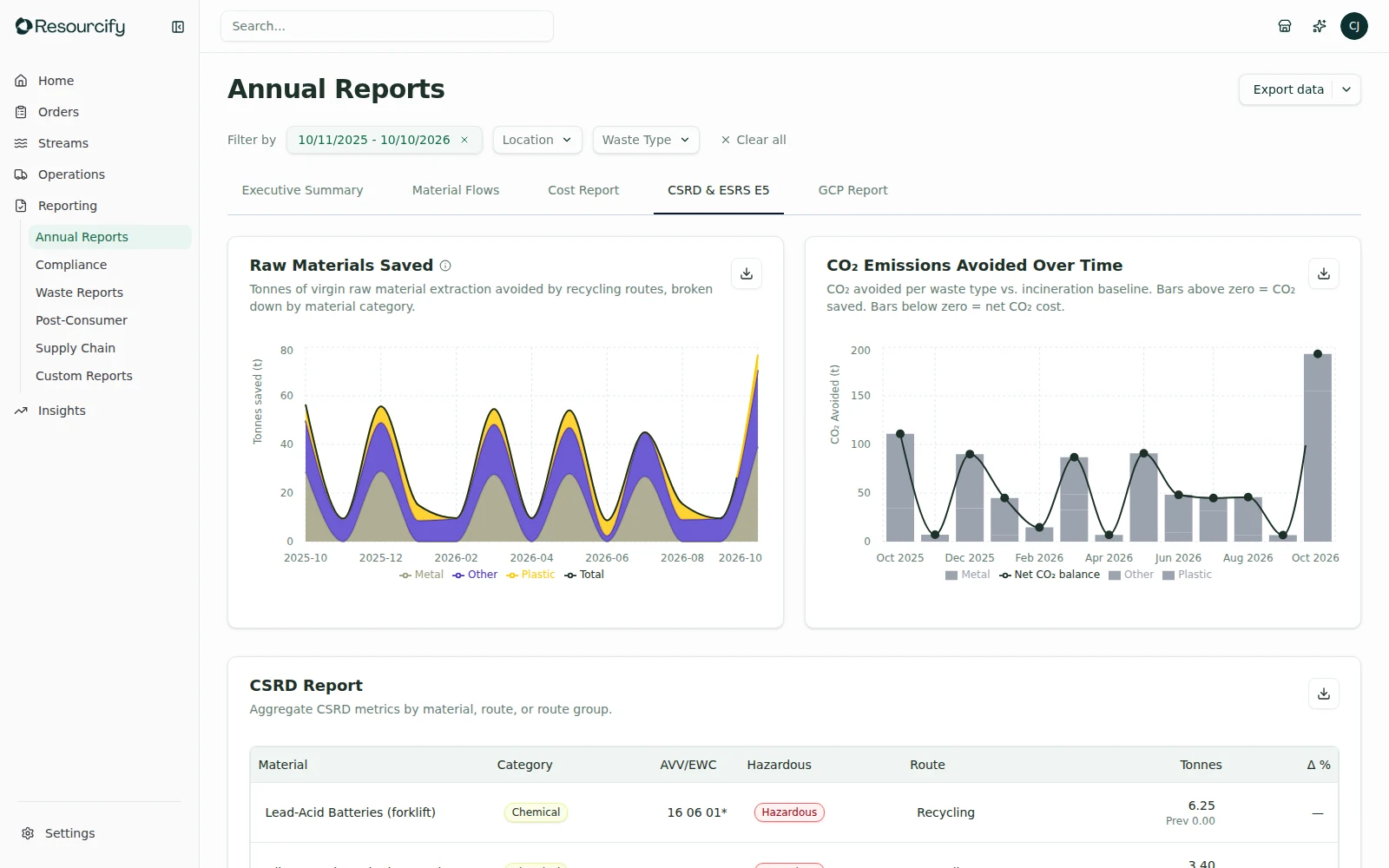Toggle the Plastic series in Raw Materials legend
1389x868 pixels.
[x=530, y=575]
